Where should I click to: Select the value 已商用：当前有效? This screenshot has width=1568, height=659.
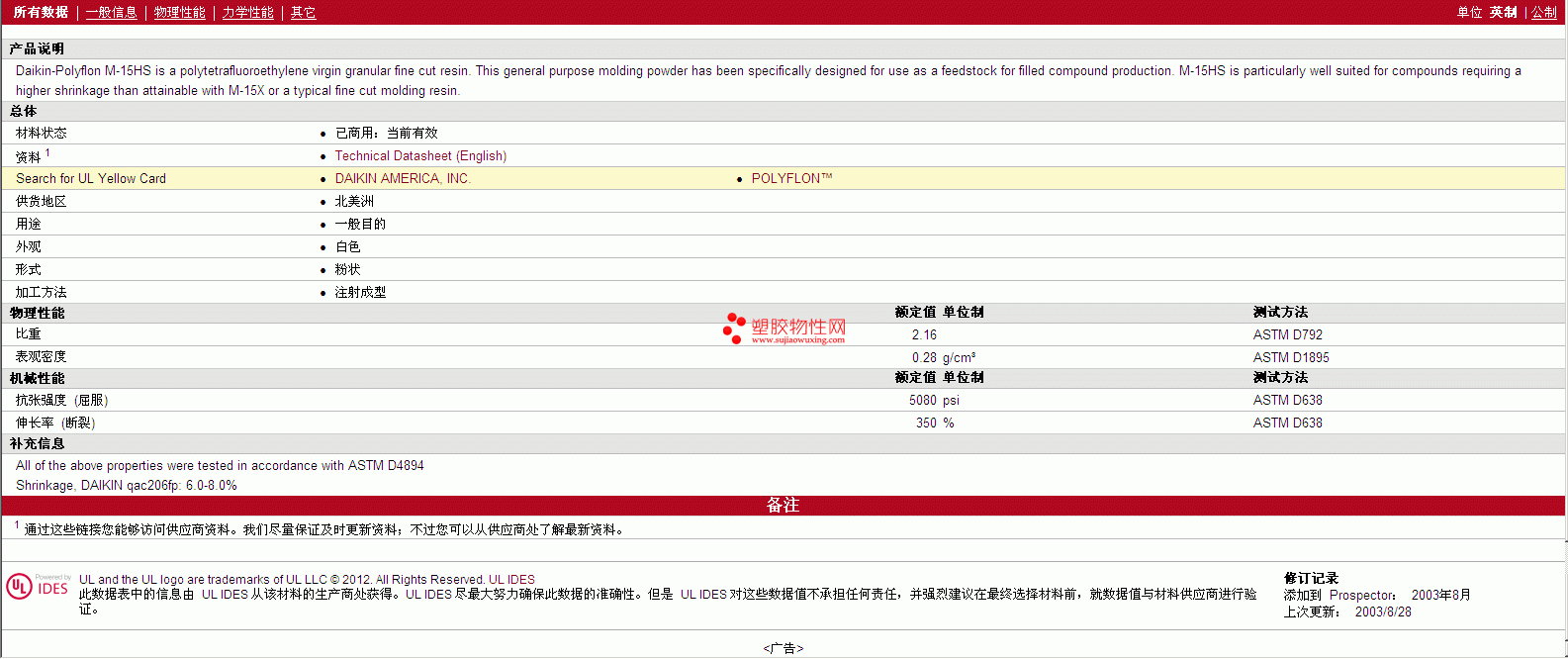[x=386, y=133]
